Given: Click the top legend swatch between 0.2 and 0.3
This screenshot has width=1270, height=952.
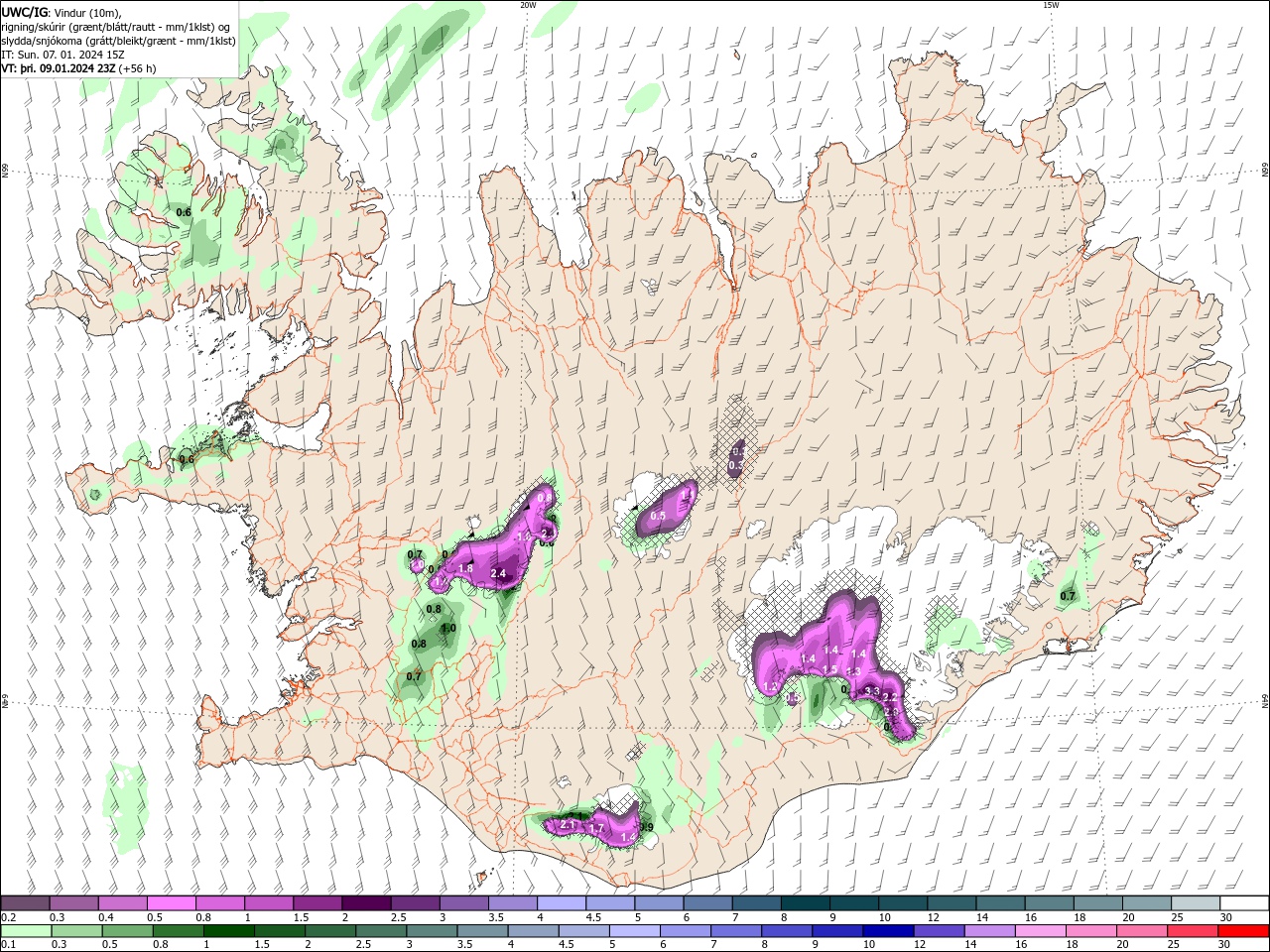Looking at the screenshot, I should click(x=26, y=902).
